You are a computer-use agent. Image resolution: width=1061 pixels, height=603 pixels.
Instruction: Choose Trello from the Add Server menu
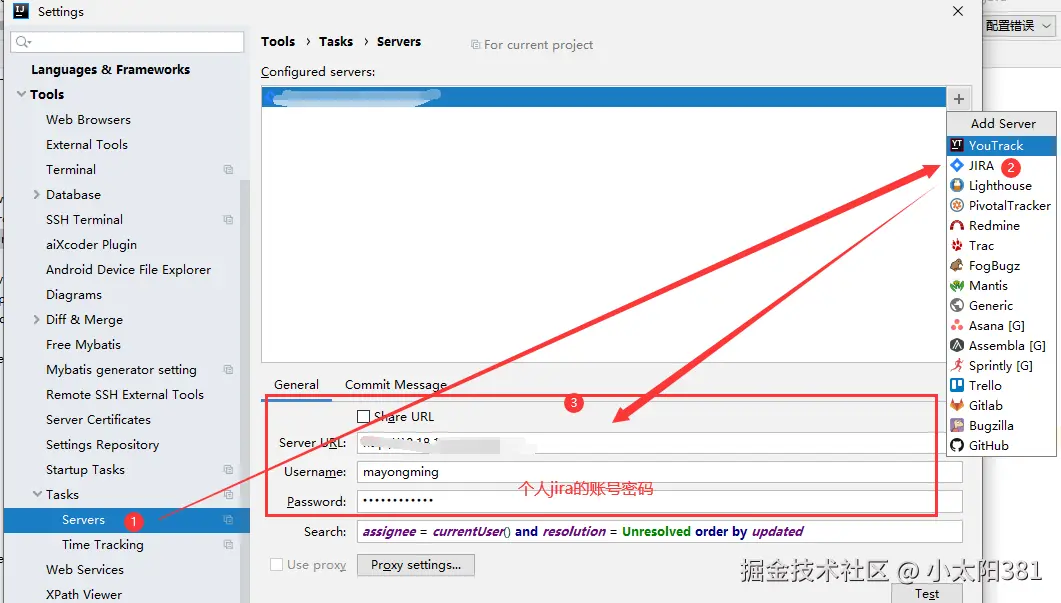1001,385
